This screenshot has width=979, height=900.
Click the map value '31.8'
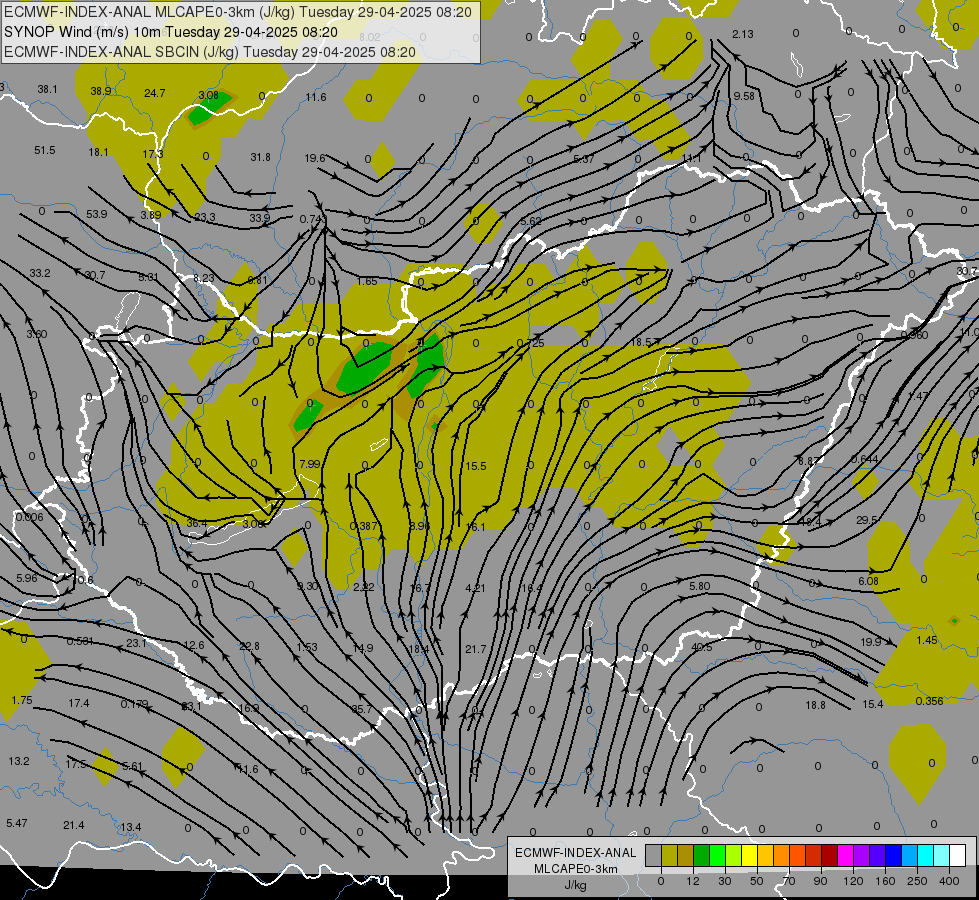point(260,157)
